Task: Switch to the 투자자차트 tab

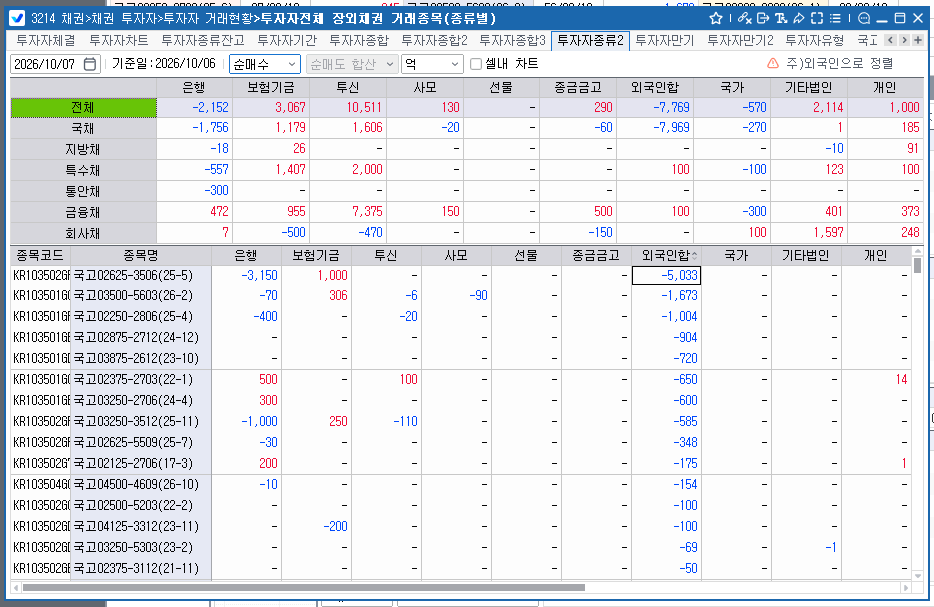Action: coord(119,40)
